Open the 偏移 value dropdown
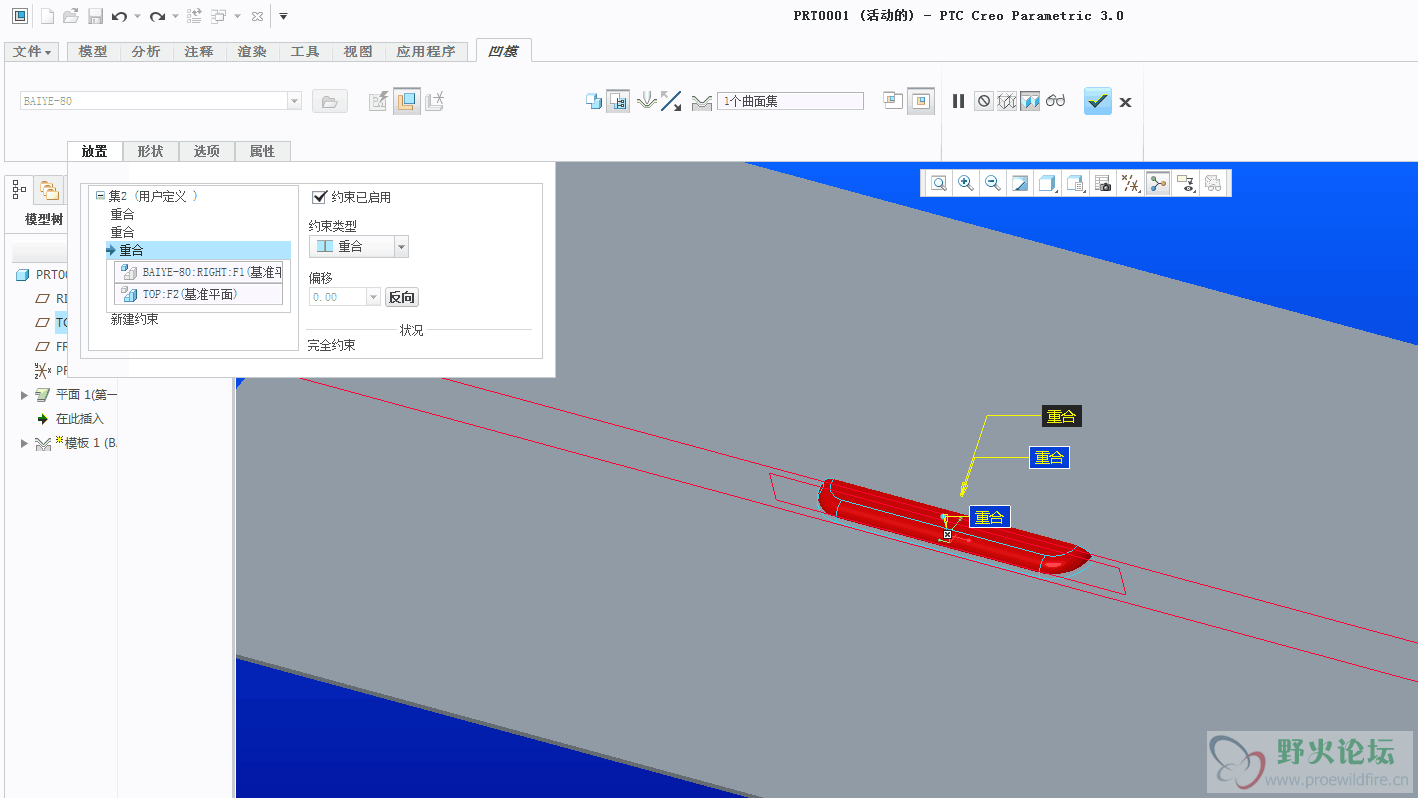 pos(374,297)
